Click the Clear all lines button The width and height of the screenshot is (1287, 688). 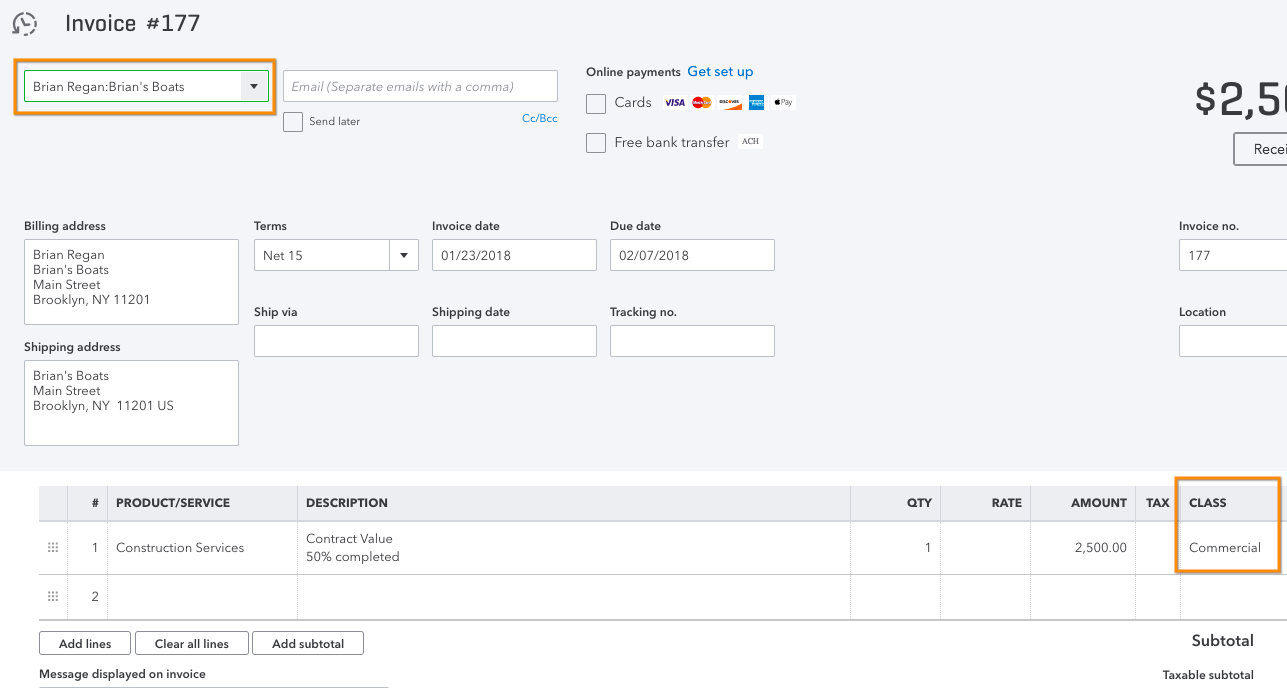pyautogui.click(x=191, y=643)
